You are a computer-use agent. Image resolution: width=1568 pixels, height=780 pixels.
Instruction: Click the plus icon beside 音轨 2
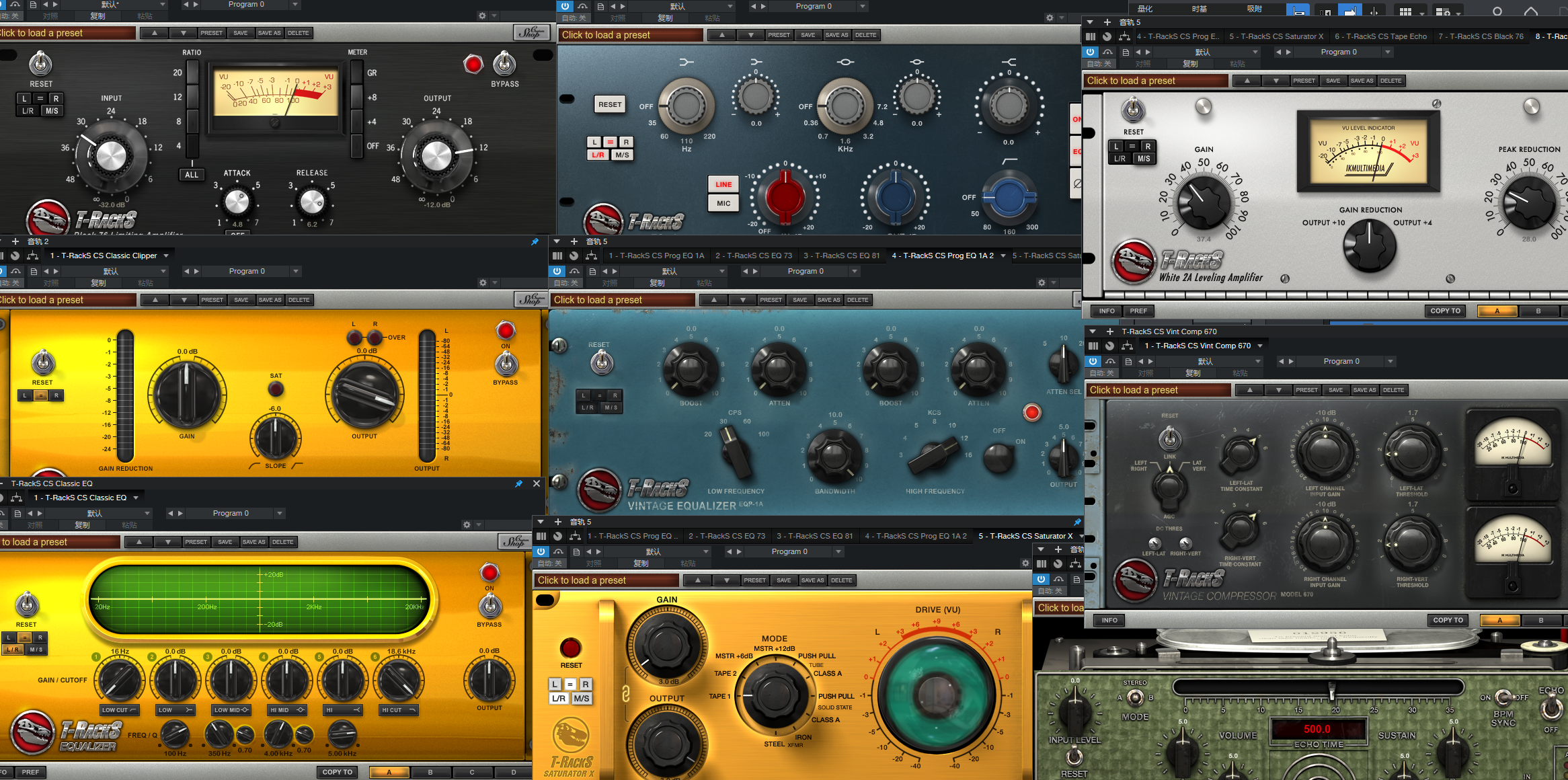click(15, 241)
